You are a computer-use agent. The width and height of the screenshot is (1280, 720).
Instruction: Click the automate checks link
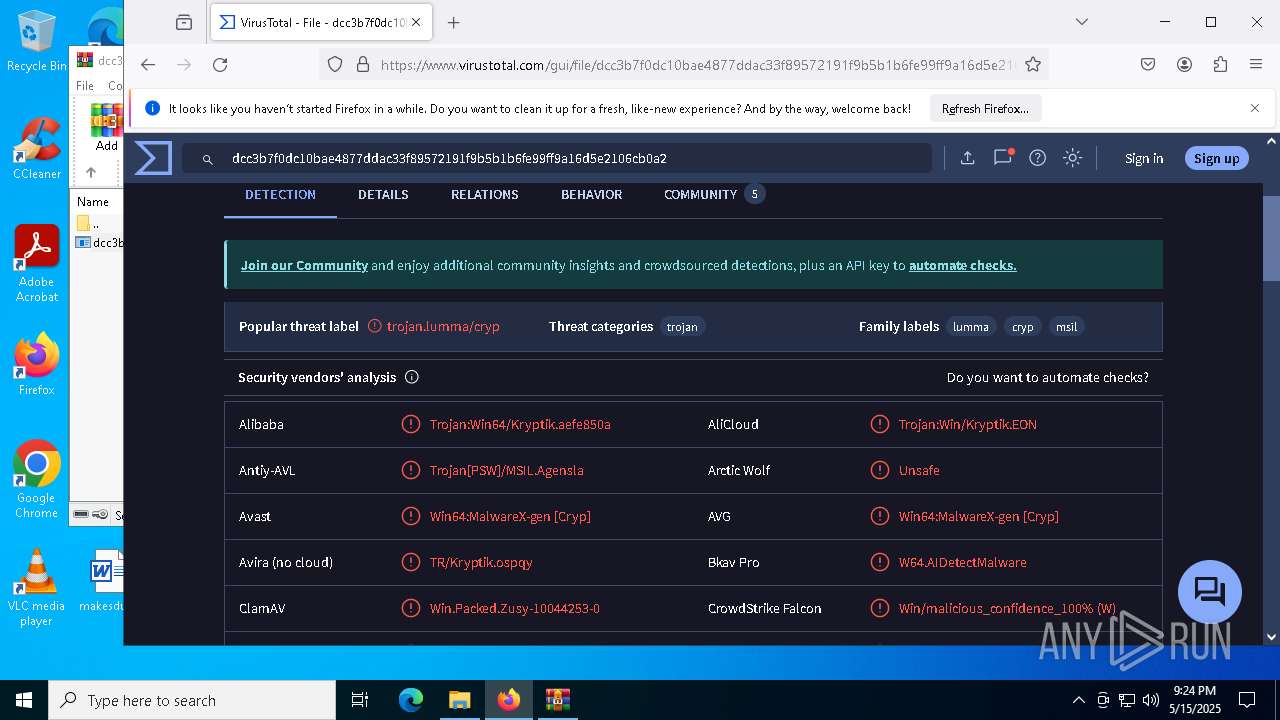(962, 265)
